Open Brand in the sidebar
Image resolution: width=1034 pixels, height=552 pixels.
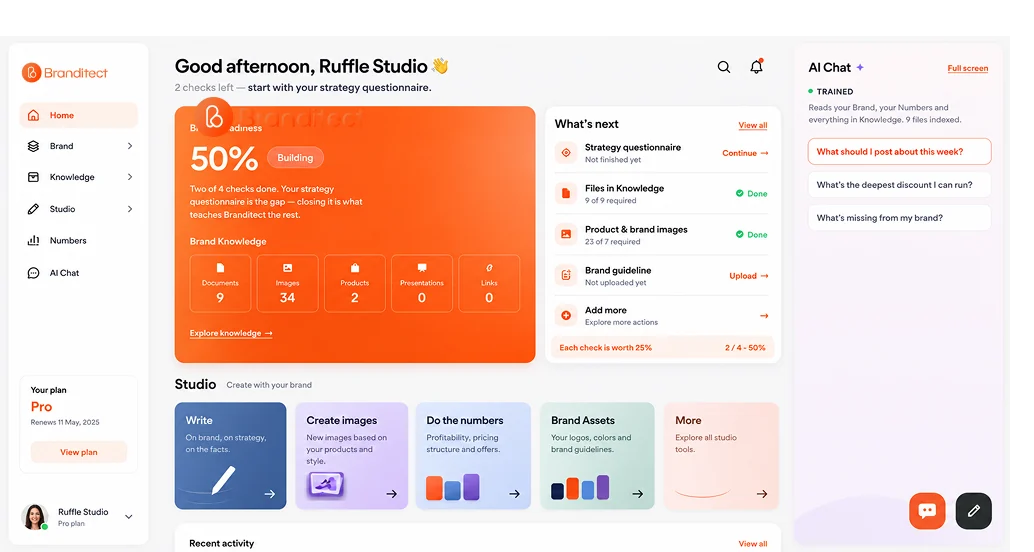click(x=78, y=146)
